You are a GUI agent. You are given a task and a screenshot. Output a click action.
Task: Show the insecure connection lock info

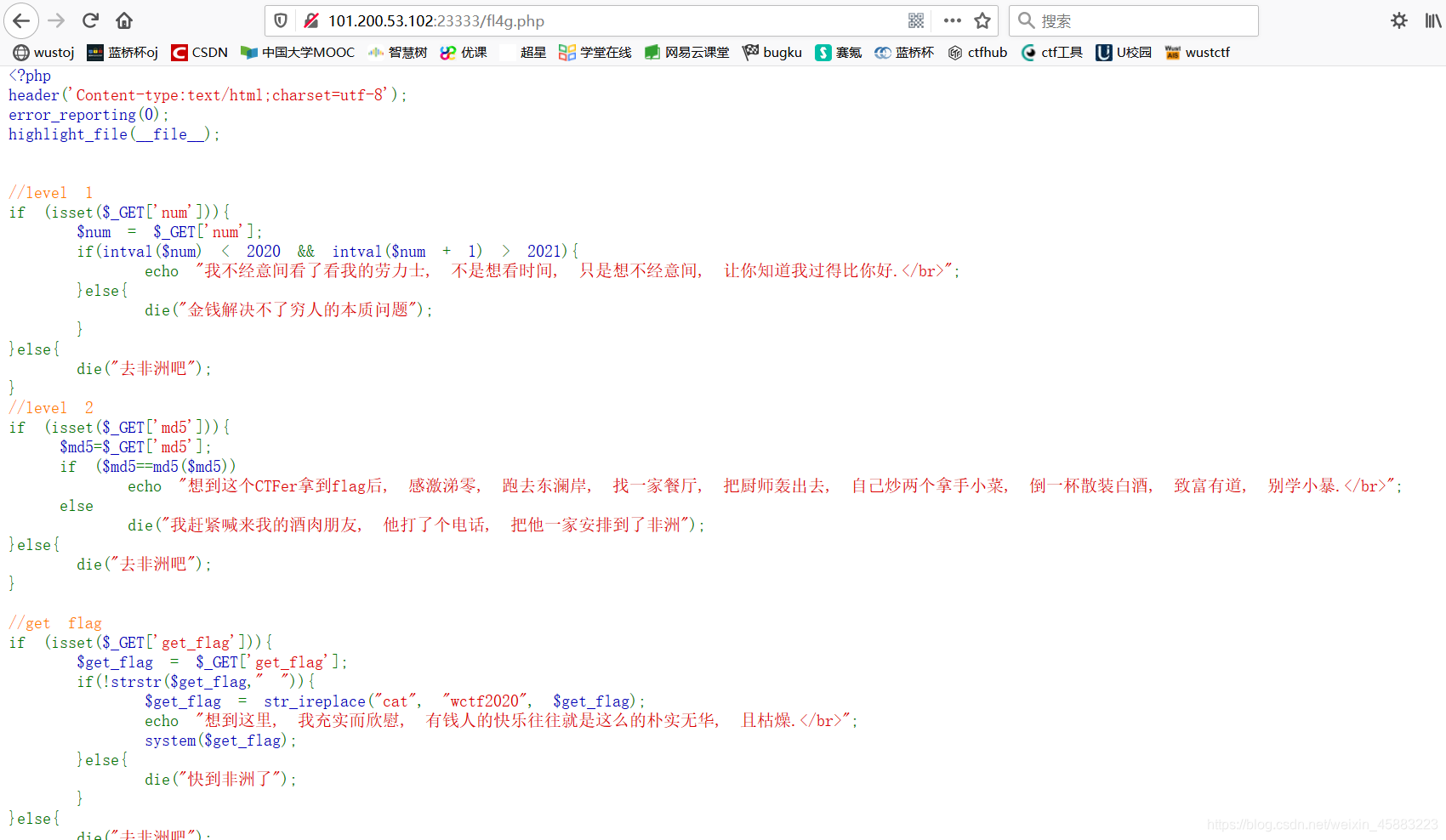tap(311, 20)
